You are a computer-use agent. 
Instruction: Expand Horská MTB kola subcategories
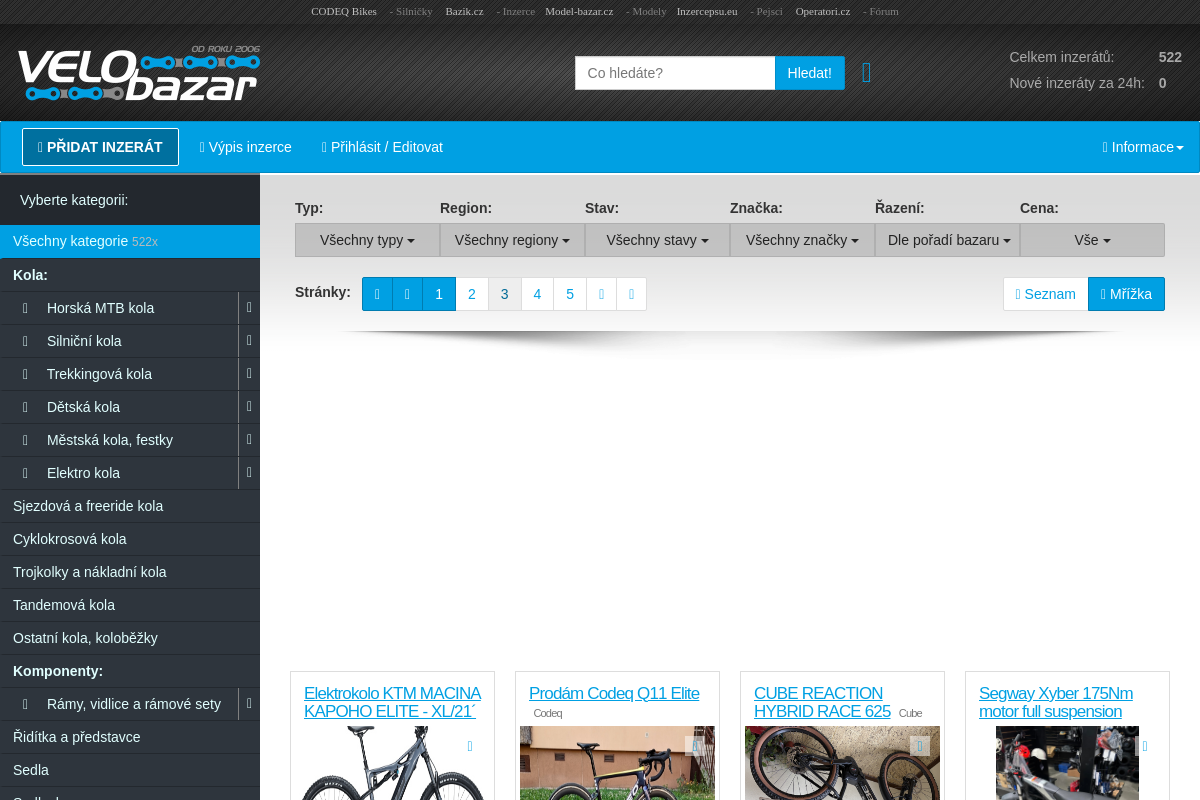click(x=249, y=308)
